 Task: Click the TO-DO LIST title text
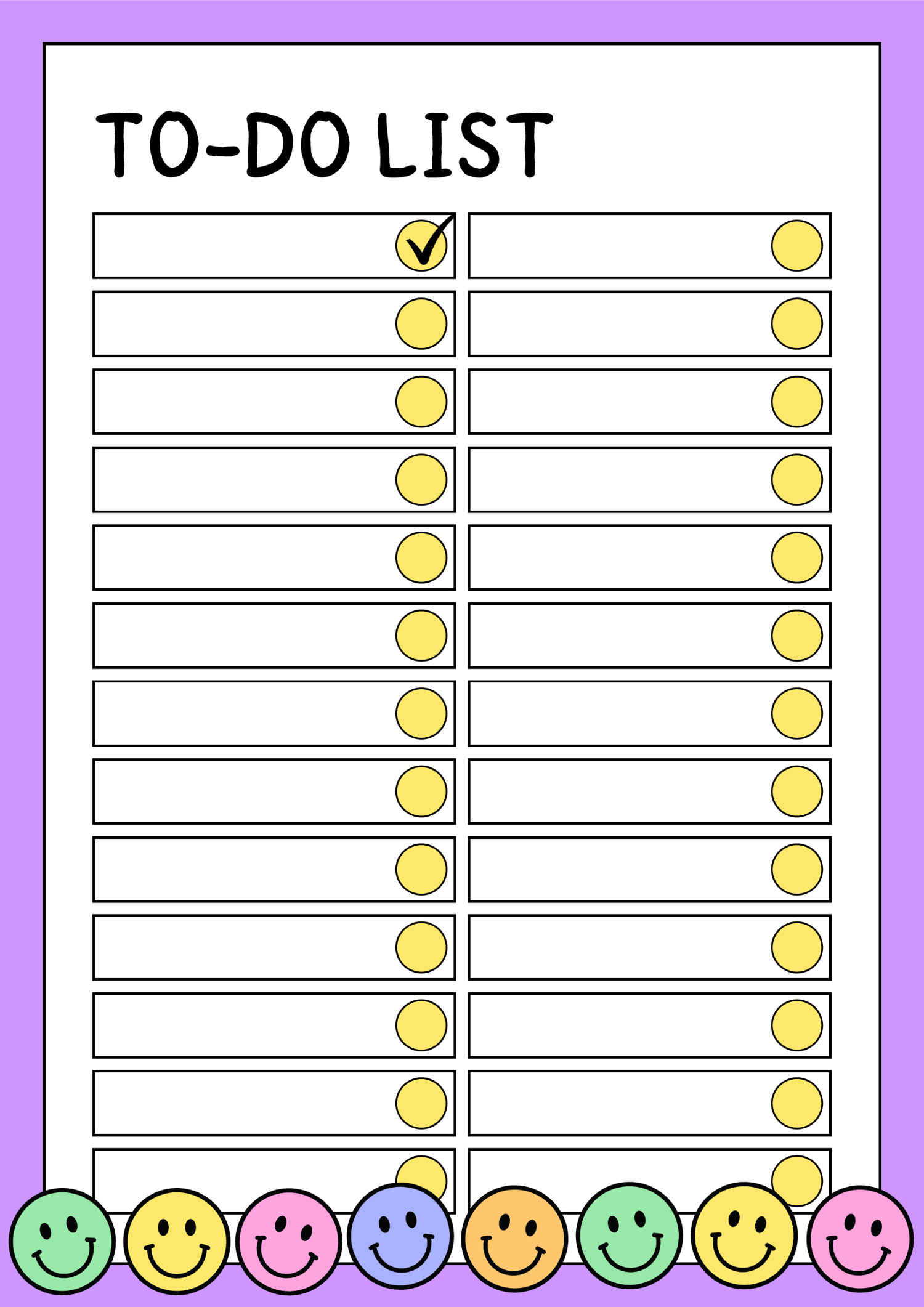pos(324,145)
